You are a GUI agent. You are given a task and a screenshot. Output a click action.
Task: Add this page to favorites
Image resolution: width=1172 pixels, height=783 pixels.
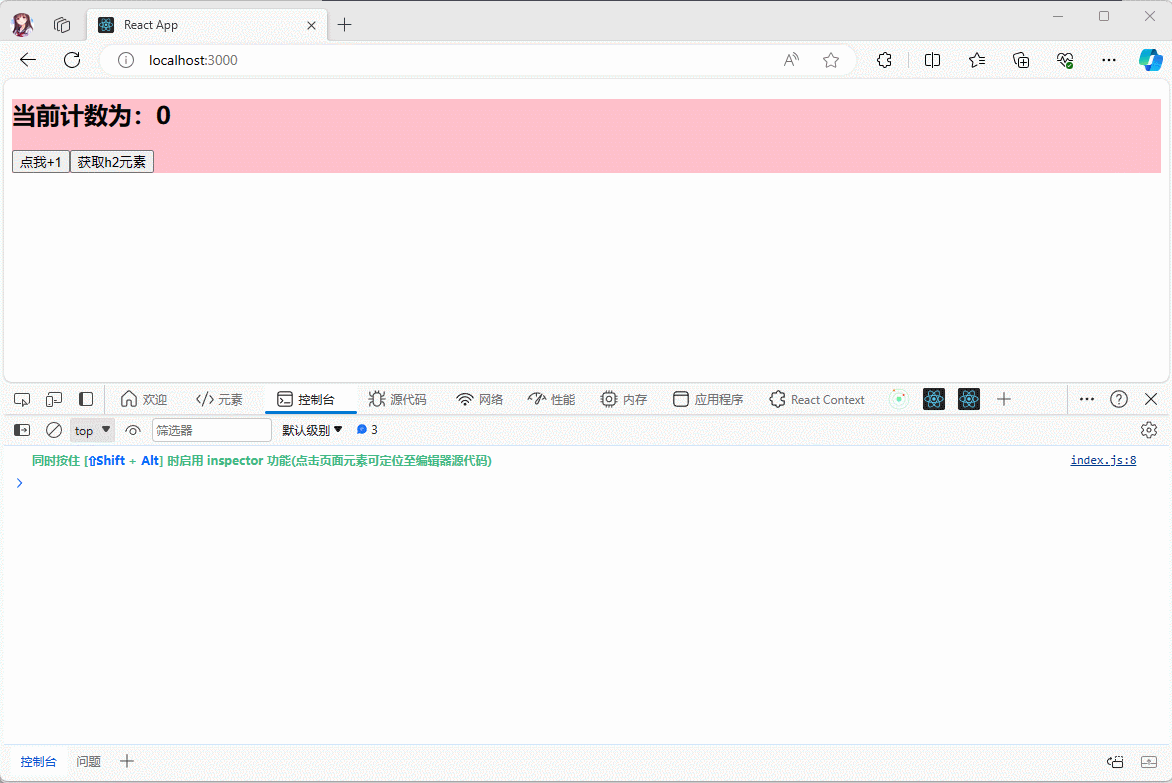(831, 60)
